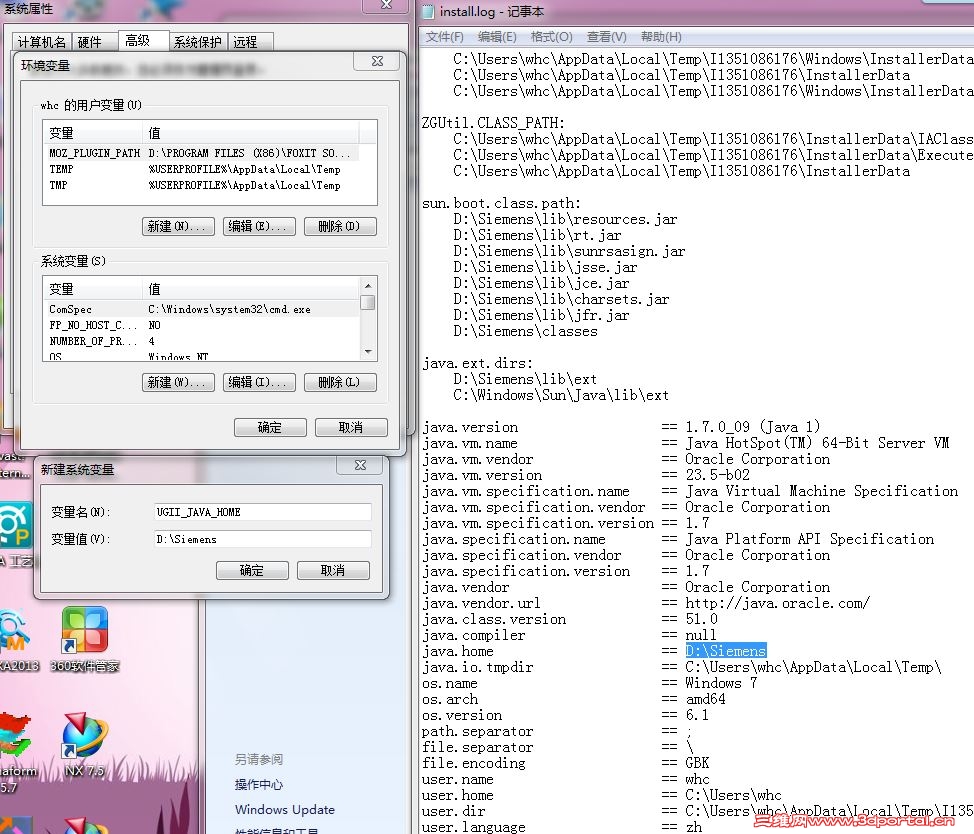Click the 值 column header in system variables
974x834 pixels.
250,289
